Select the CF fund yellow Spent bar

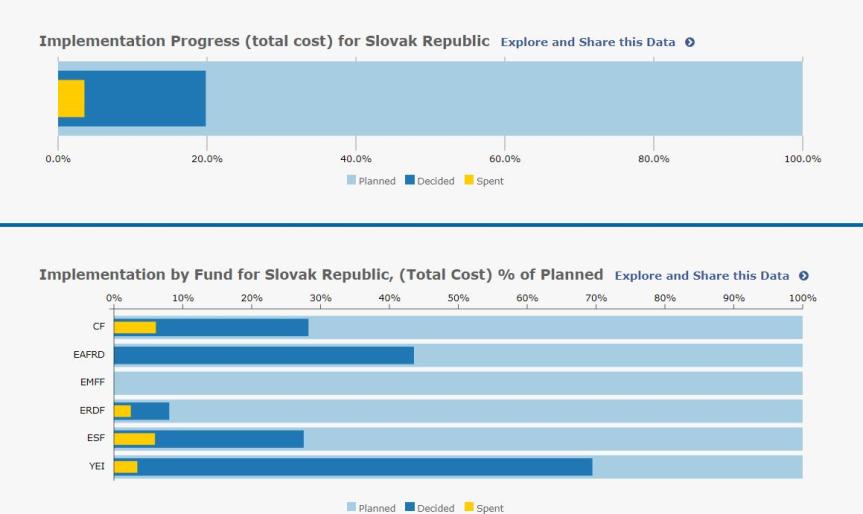[135, 327]
